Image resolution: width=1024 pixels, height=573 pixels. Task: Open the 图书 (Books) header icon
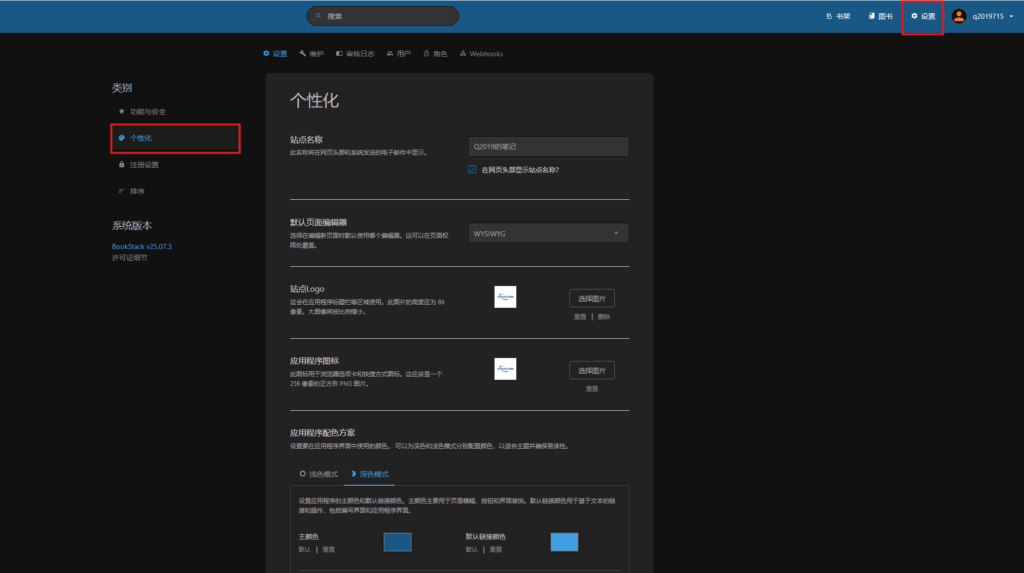point(871,16)
